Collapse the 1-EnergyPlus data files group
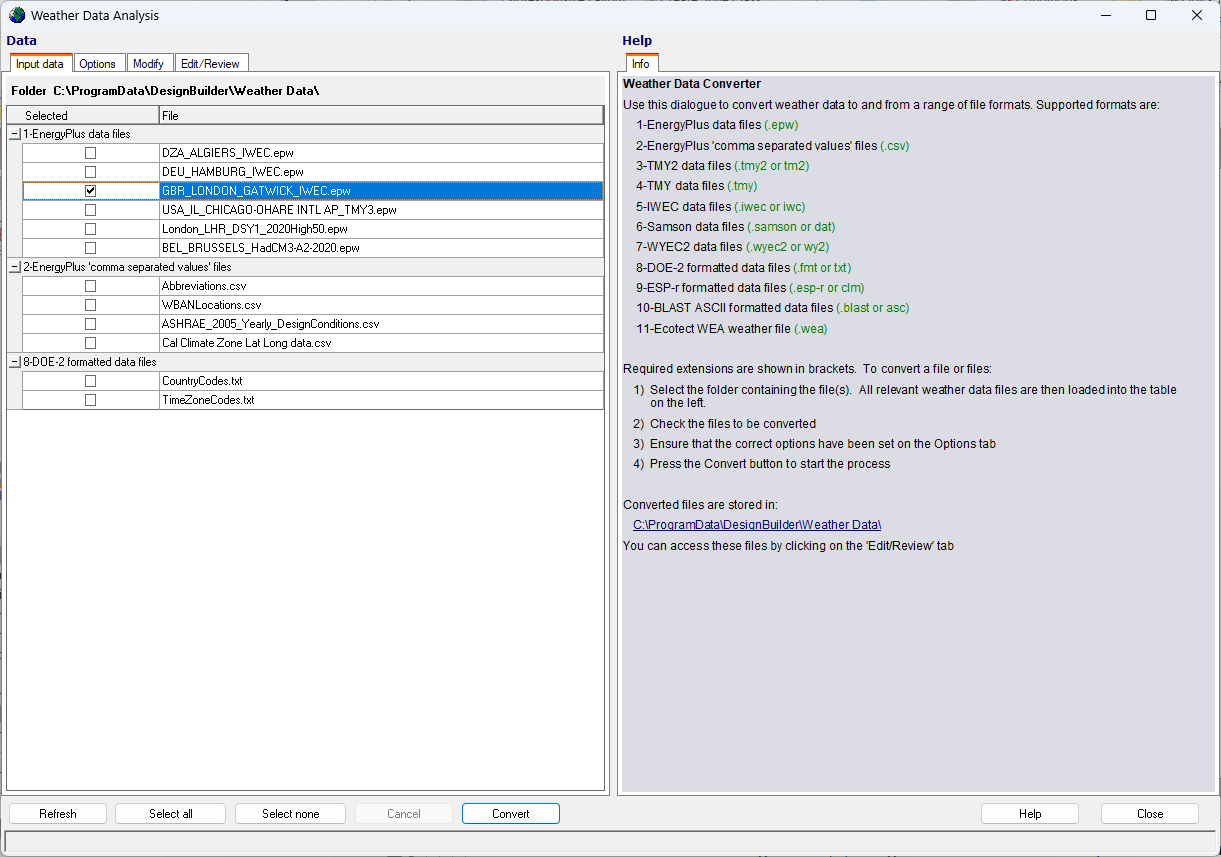The height and width of the screenshot is (857, 1221). 15,134
